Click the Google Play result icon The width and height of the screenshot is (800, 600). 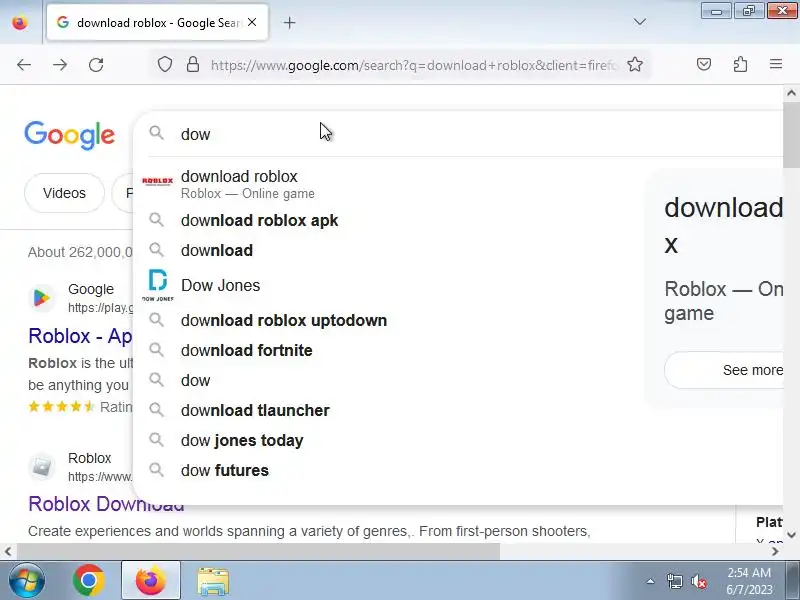pos(42,298)
